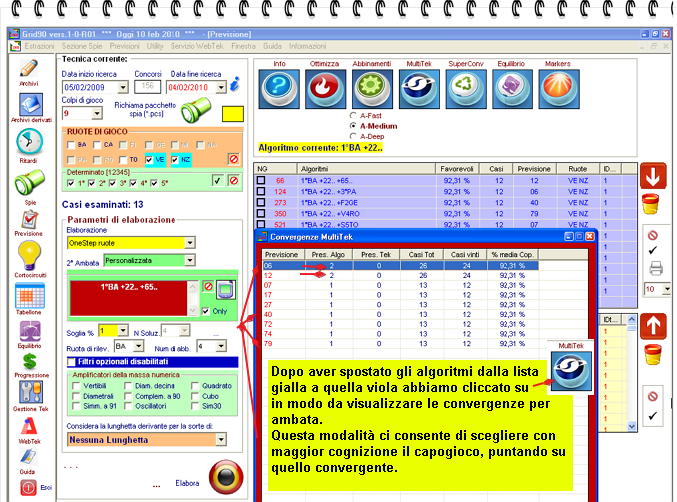Open the Ritardi clock icon
The height and width of the screenshot is (502, 677).
29,142
